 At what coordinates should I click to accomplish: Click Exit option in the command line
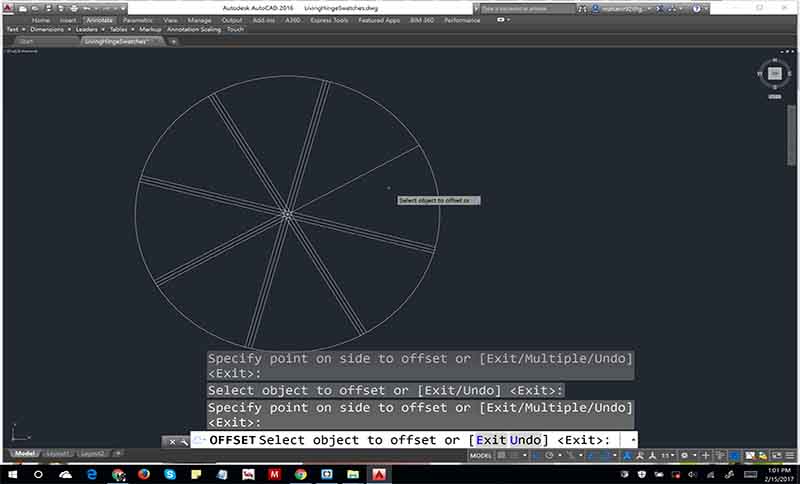click(491, 440)
